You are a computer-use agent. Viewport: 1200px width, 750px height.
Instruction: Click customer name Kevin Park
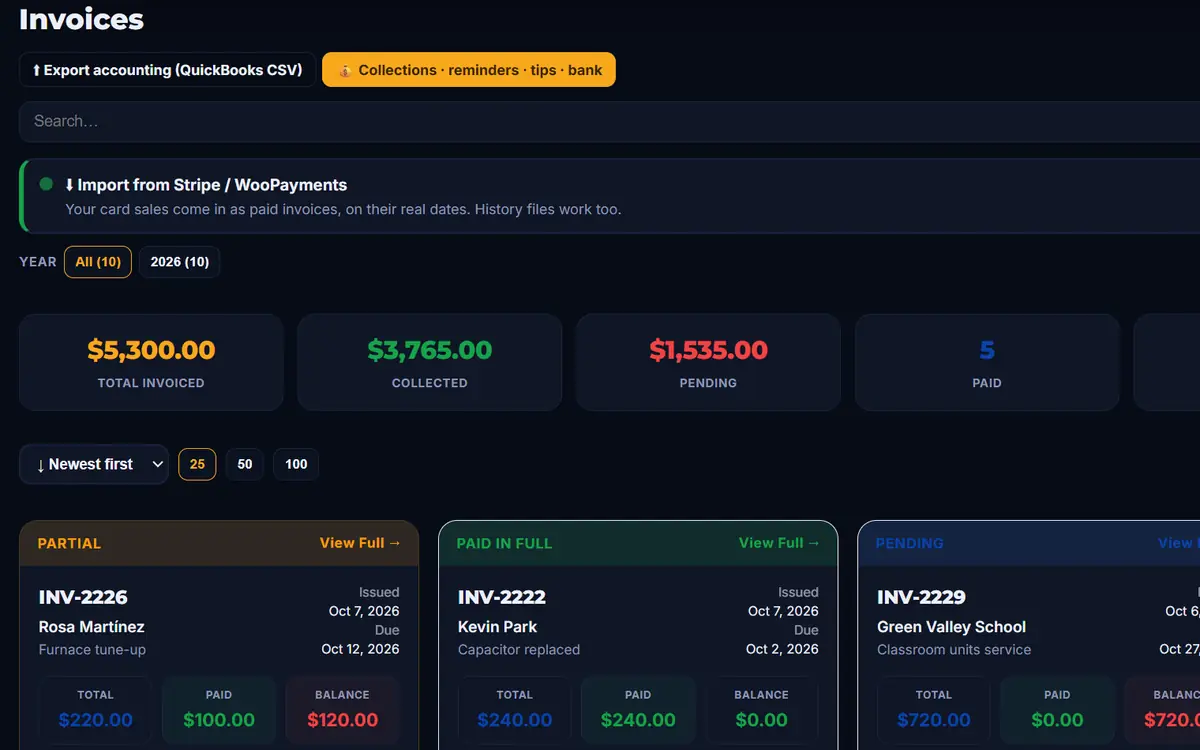pos(498,627)
